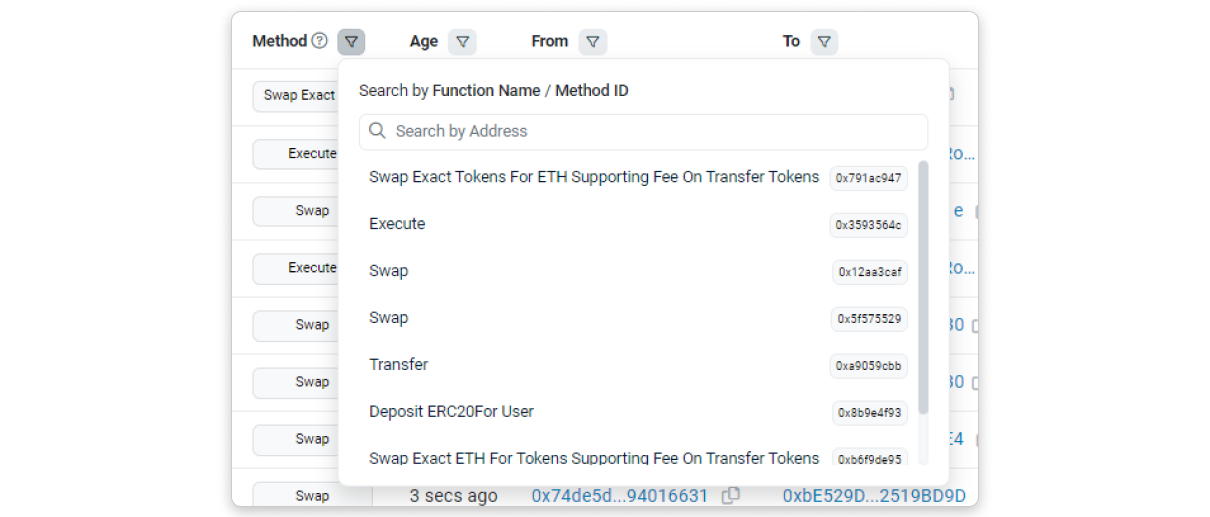This screenshot has height=517, width=1210.
Task: Click the 0x791ac947 method ID badge
Action: click(x=869, y=178)
